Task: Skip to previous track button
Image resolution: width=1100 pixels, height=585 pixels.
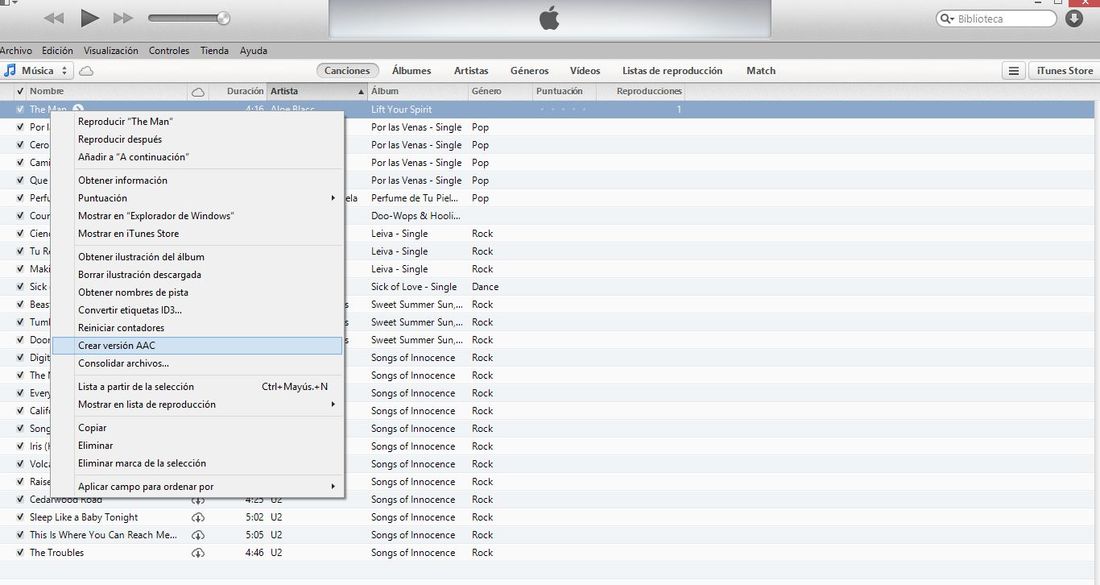Action: (54, 18)
